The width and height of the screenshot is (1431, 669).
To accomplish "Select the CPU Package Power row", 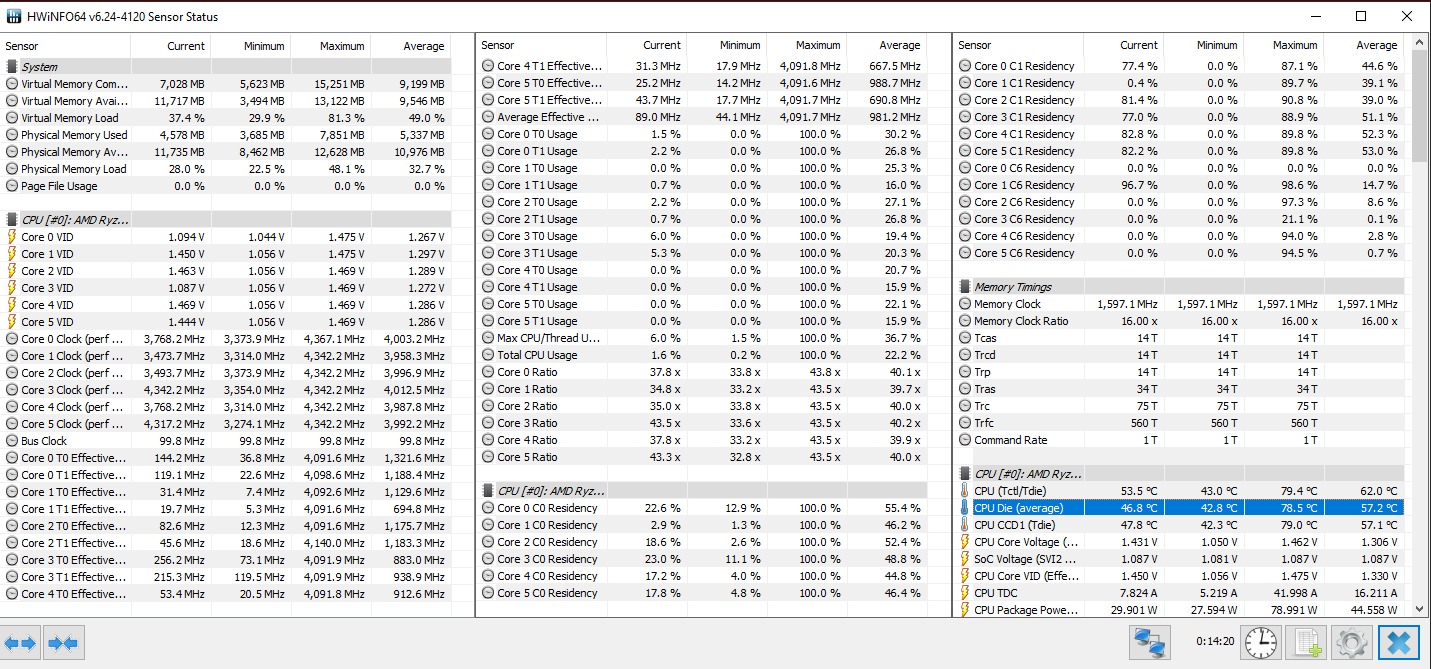I will 1025,610.
